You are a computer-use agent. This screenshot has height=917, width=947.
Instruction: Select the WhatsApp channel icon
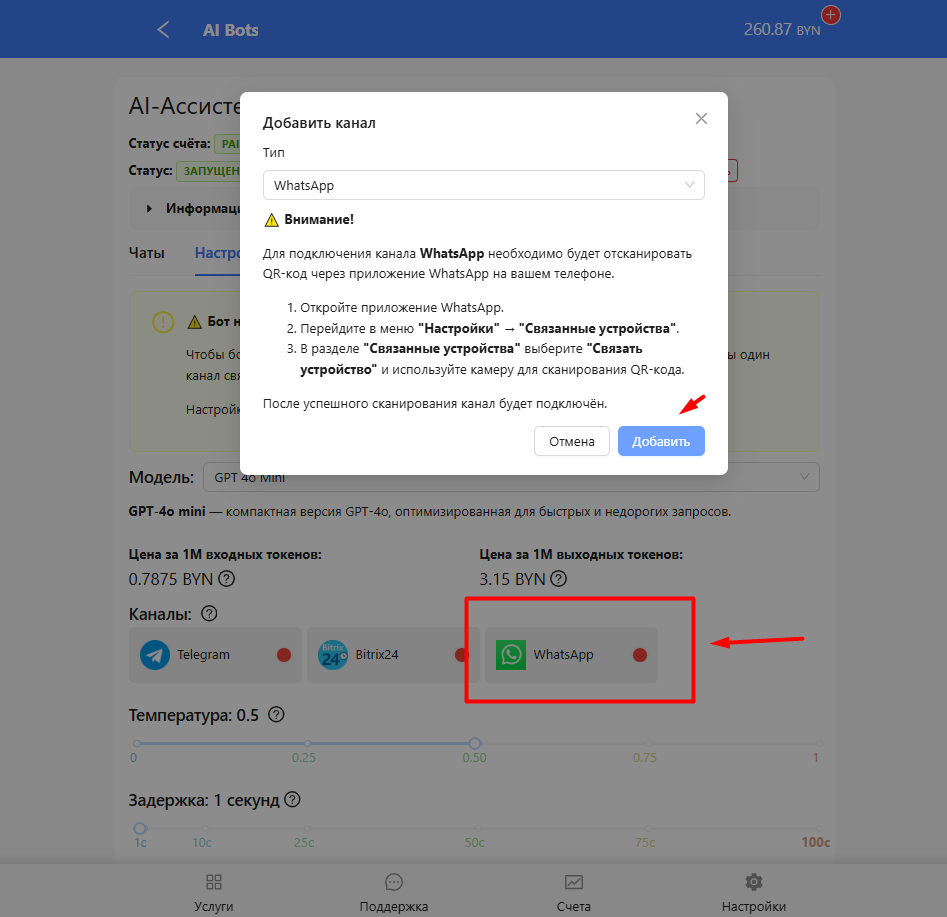point(511,655)
